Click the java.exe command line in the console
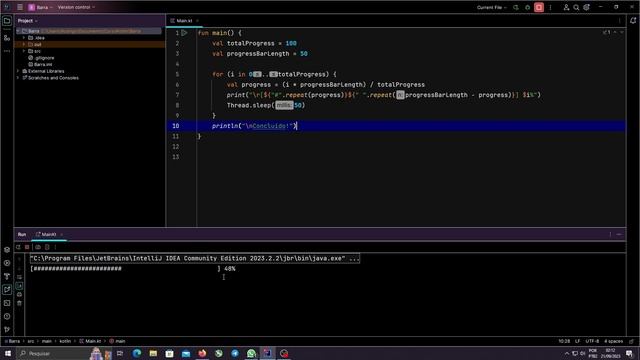The width and height of the screenshot is (640, 360). 195,258
